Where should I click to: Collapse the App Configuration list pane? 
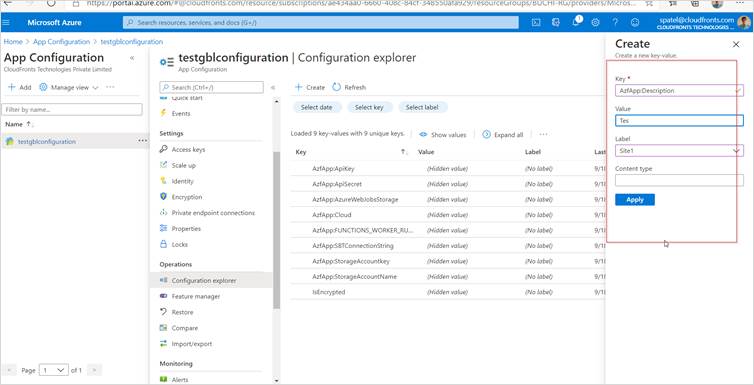[x=132, y=58]
